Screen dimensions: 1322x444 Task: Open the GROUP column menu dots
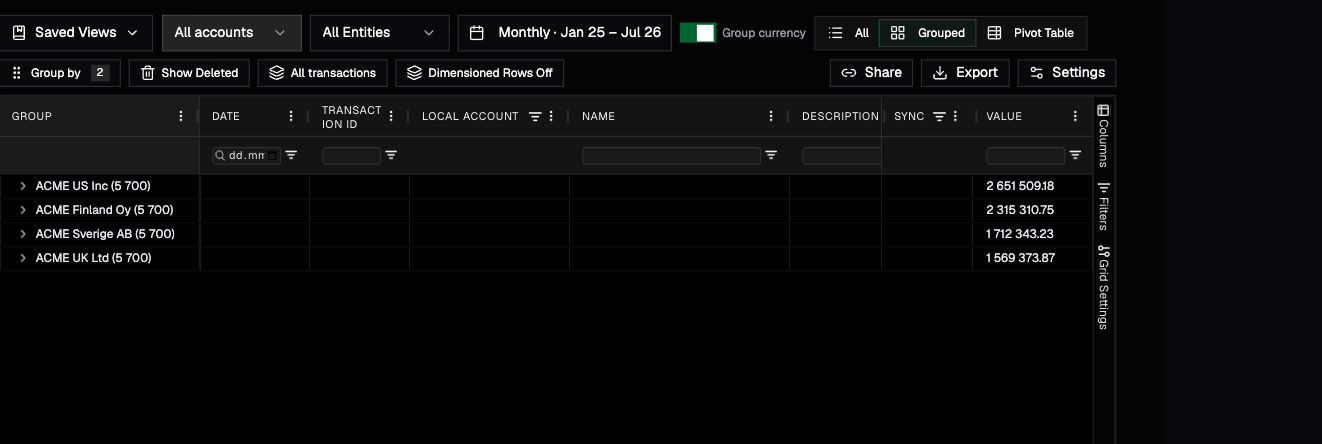coord(181,117)
